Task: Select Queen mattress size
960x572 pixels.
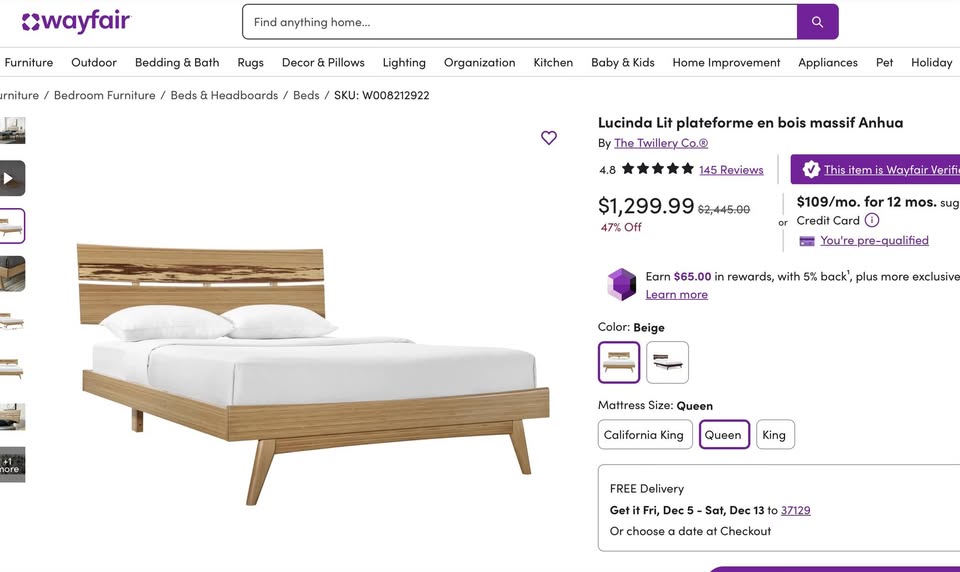Action: click(x=723, y=435)
